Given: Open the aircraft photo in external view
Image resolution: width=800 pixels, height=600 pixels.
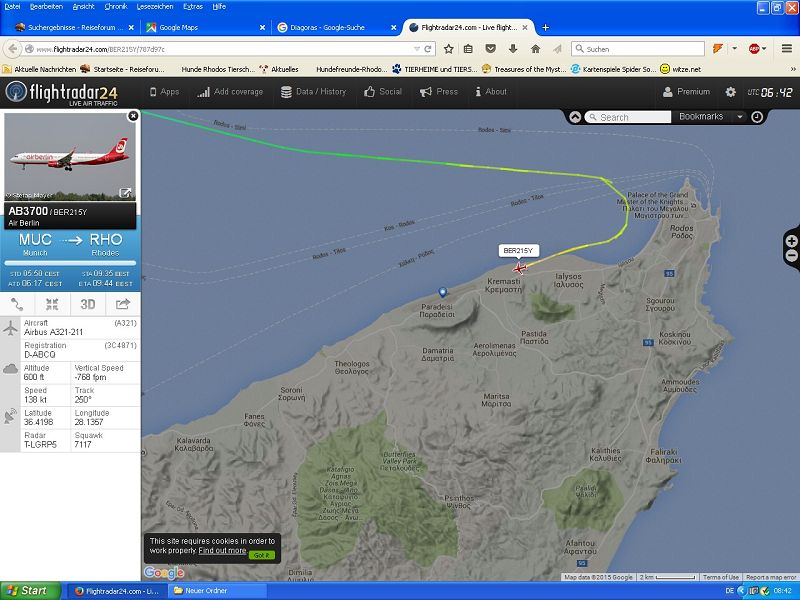Looking at the screenshot, I should [125, 192].
